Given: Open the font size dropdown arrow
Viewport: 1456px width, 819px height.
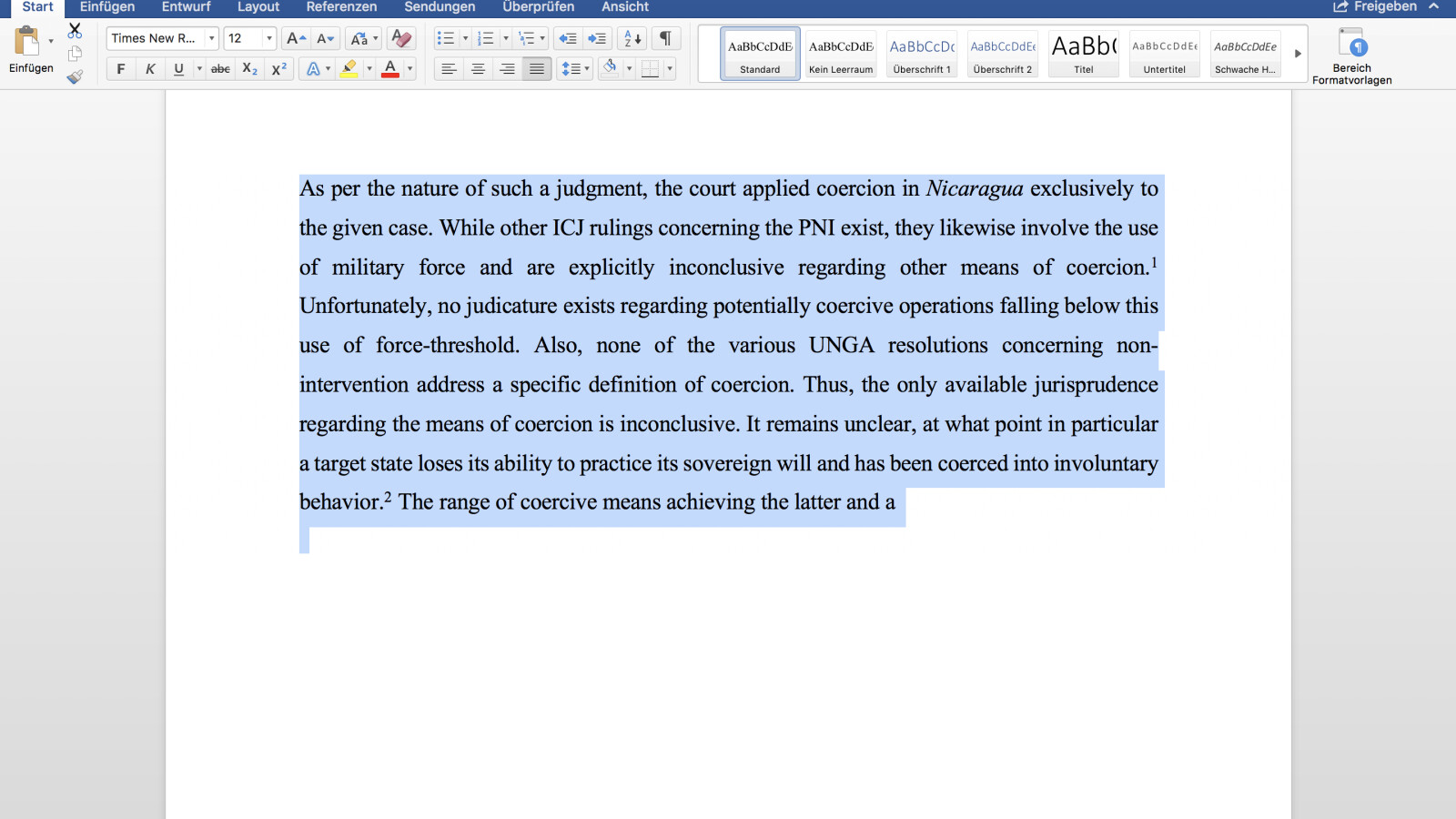Looking at the screenshot, I should point(268,38).
